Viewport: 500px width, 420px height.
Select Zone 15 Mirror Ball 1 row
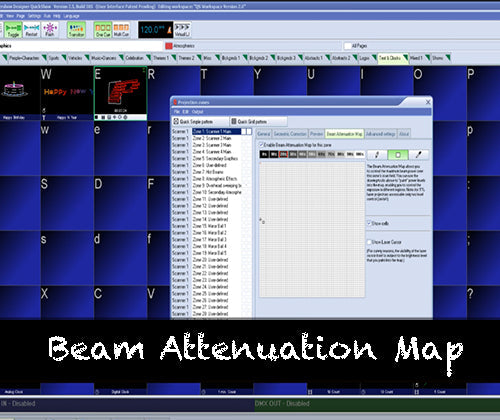(x=211, y=226)
